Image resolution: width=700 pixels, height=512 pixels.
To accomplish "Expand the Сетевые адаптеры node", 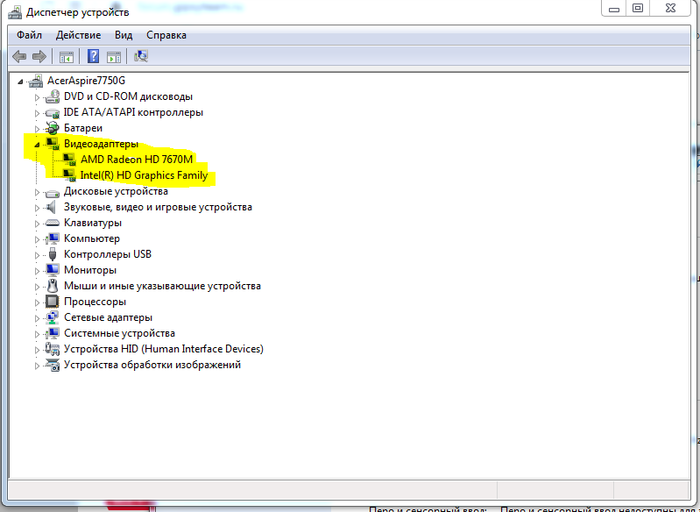I will click(38, 318).
